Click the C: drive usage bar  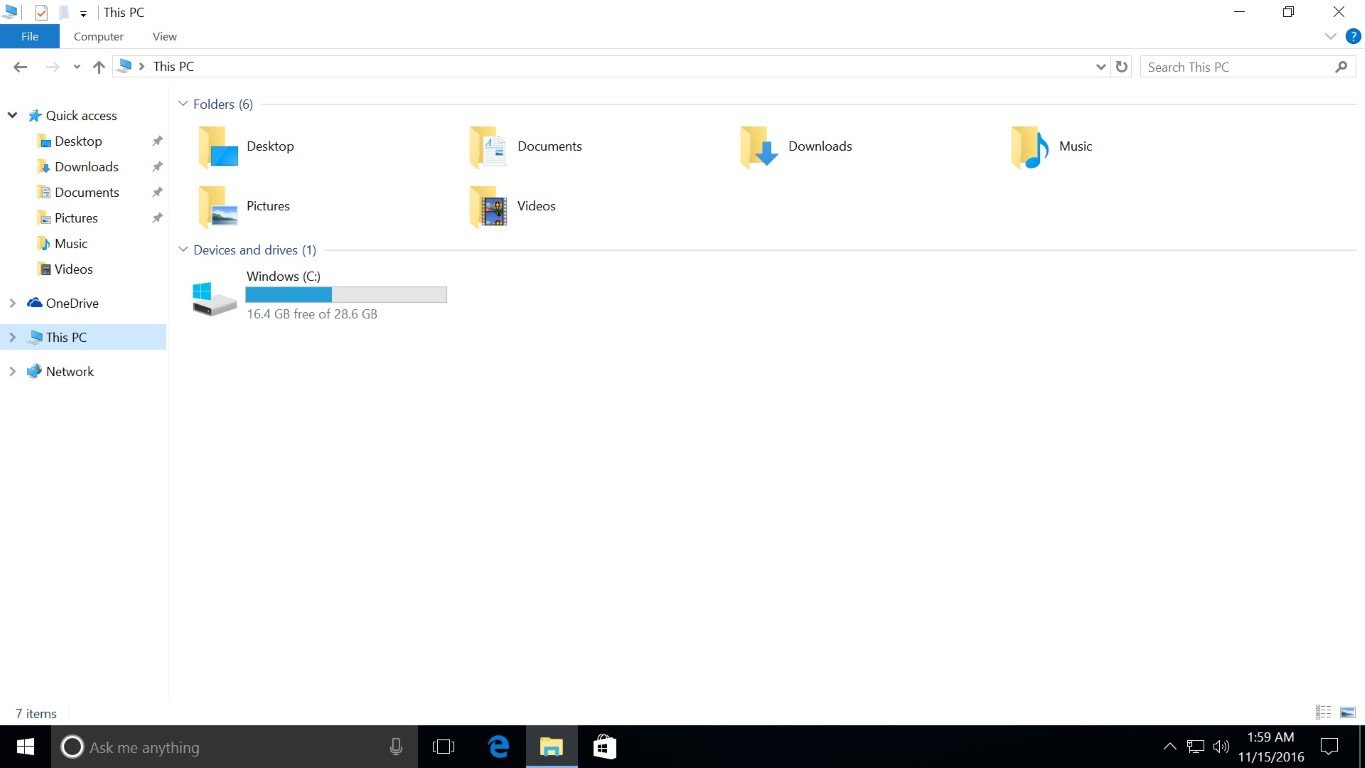click(346, 294)
